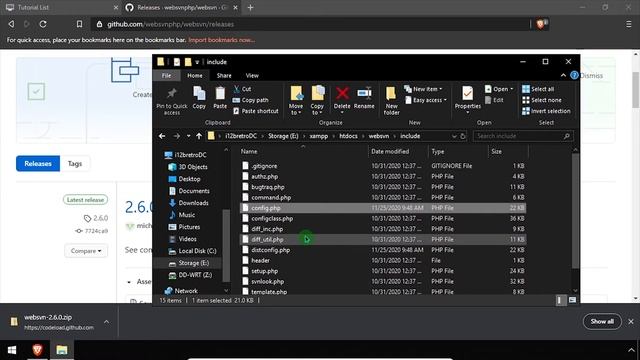Select config.php file
Screen dimensions: 640x360
click(382, 208)
